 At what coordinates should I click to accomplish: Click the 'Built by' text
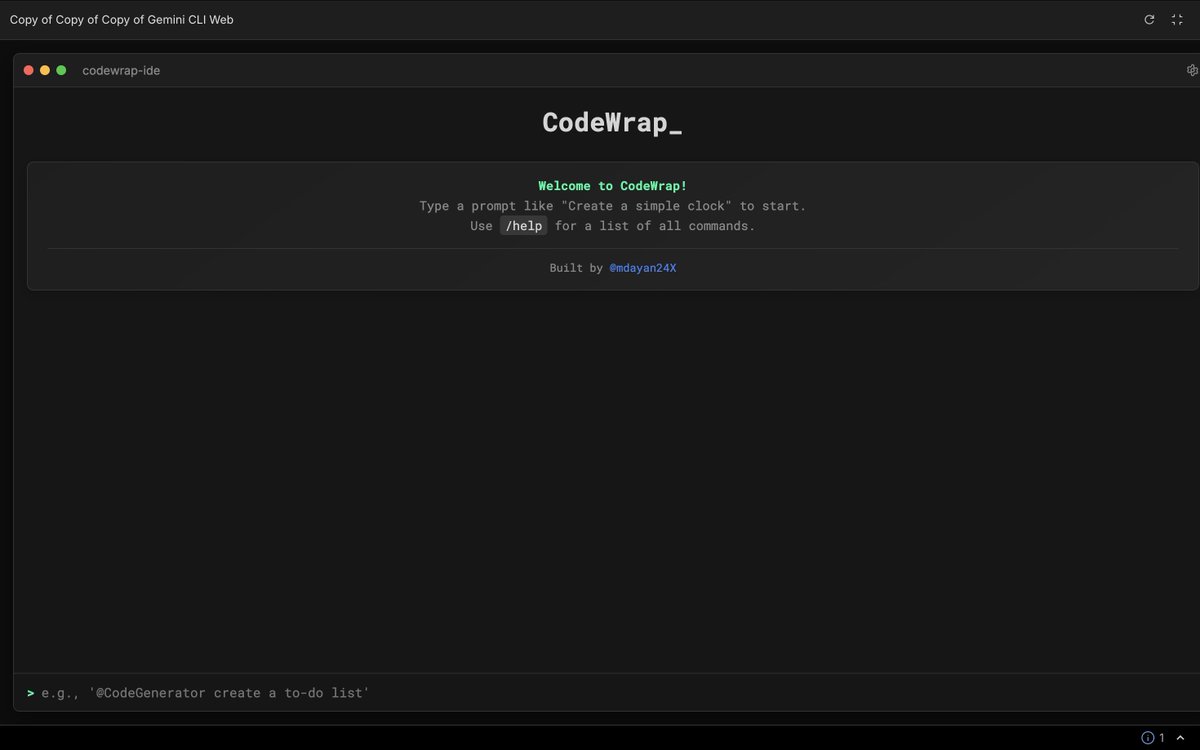pos(575,268)
